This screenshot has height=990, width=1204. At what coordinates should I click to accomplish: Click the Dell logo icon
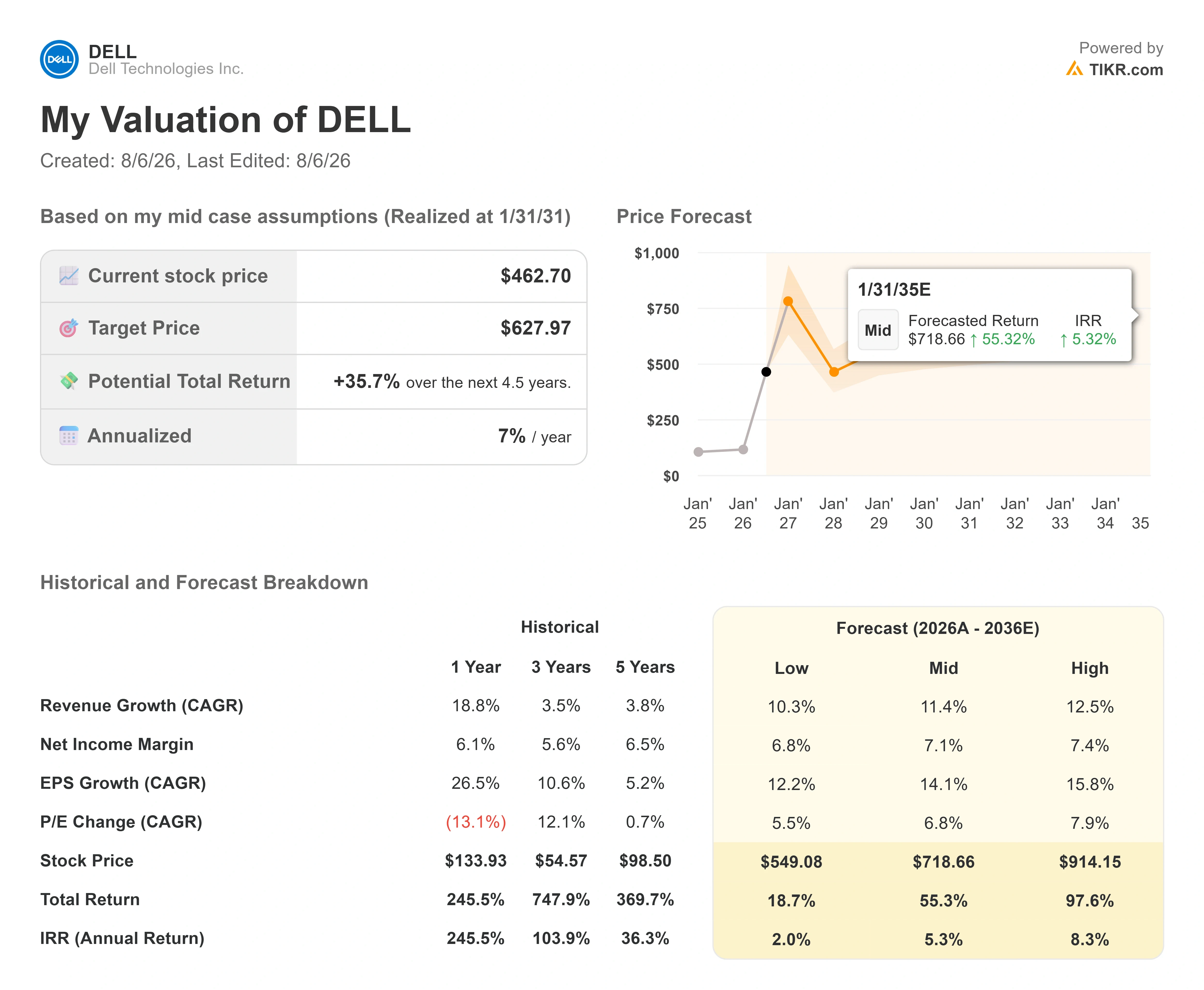59,59
